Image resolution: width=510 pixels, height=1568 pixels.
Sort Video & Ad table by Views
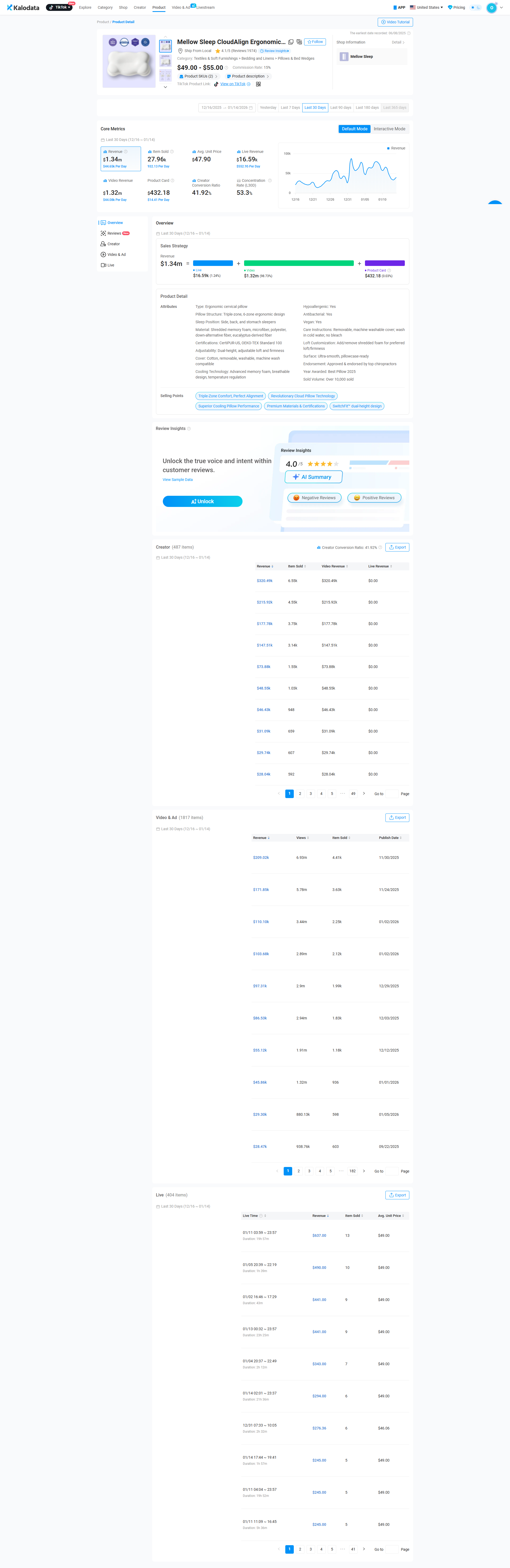point(302,838)
